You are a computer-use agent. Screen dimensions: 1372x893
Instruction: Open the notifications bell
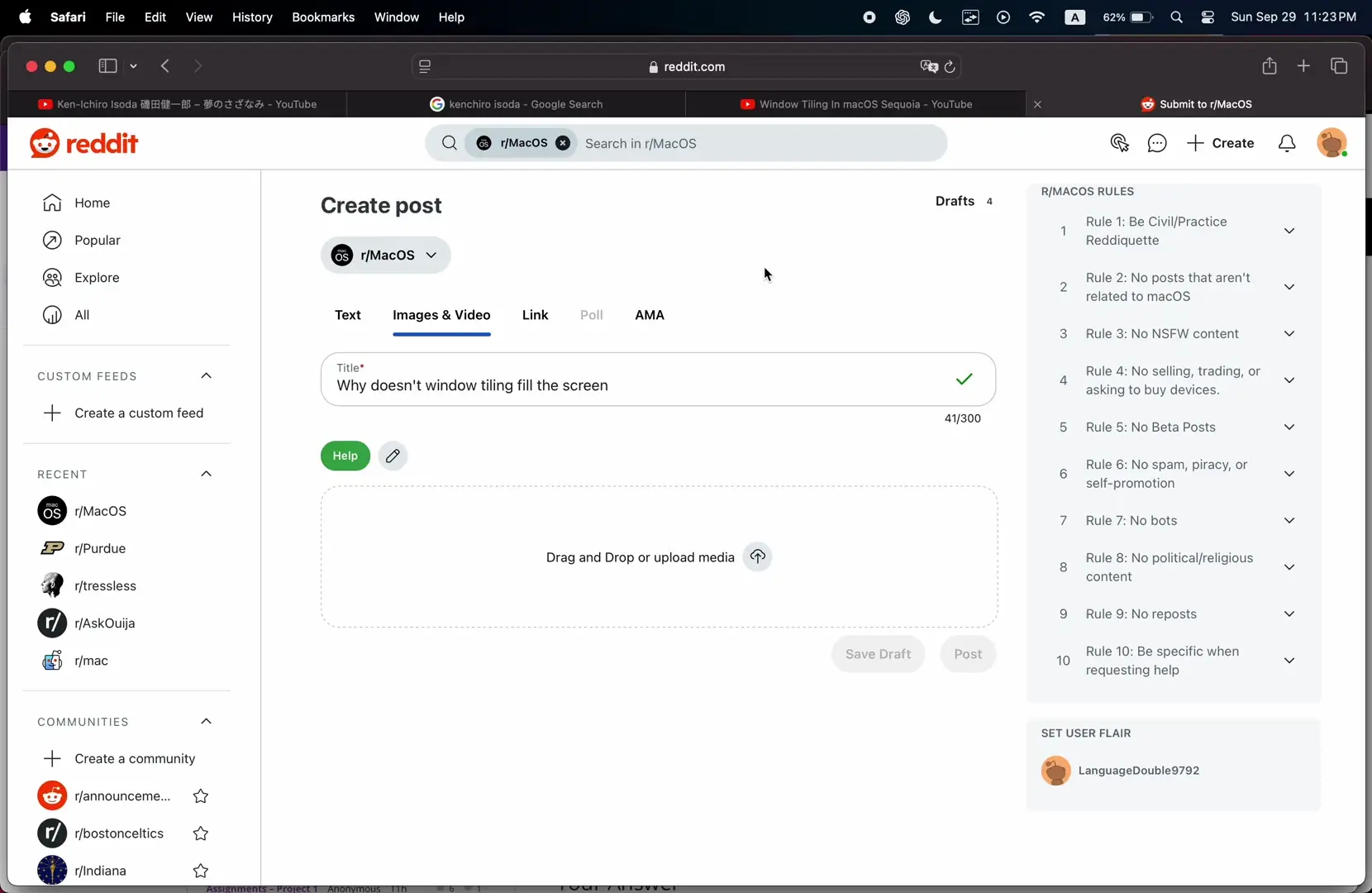[x=1287, y=143]
